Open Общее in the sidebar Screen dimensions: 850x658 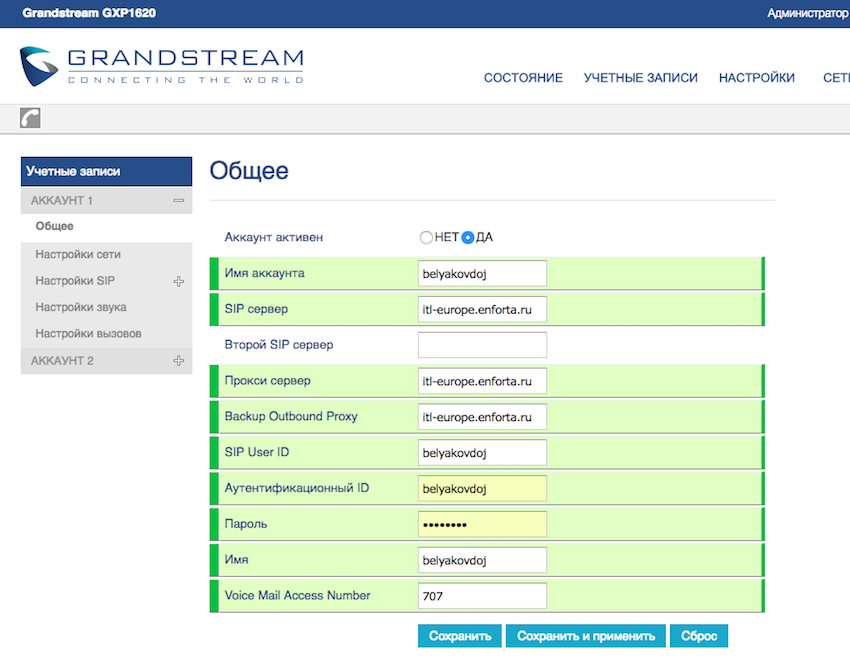(54, 226)
